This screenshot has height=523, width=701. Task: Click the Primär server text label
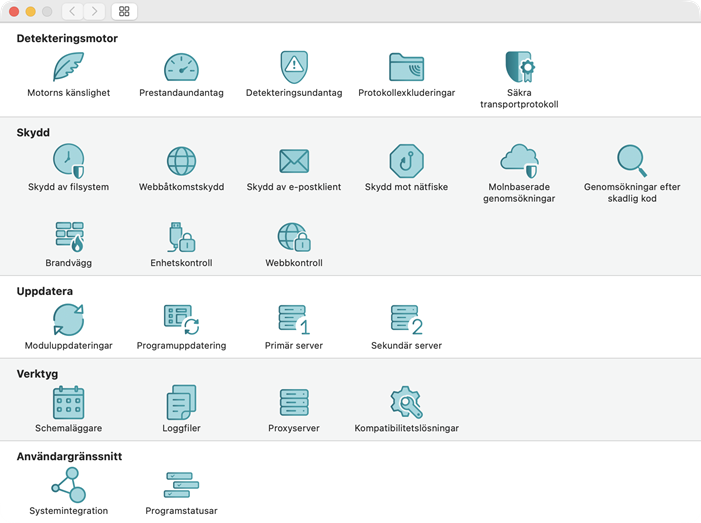pos(294,346)
